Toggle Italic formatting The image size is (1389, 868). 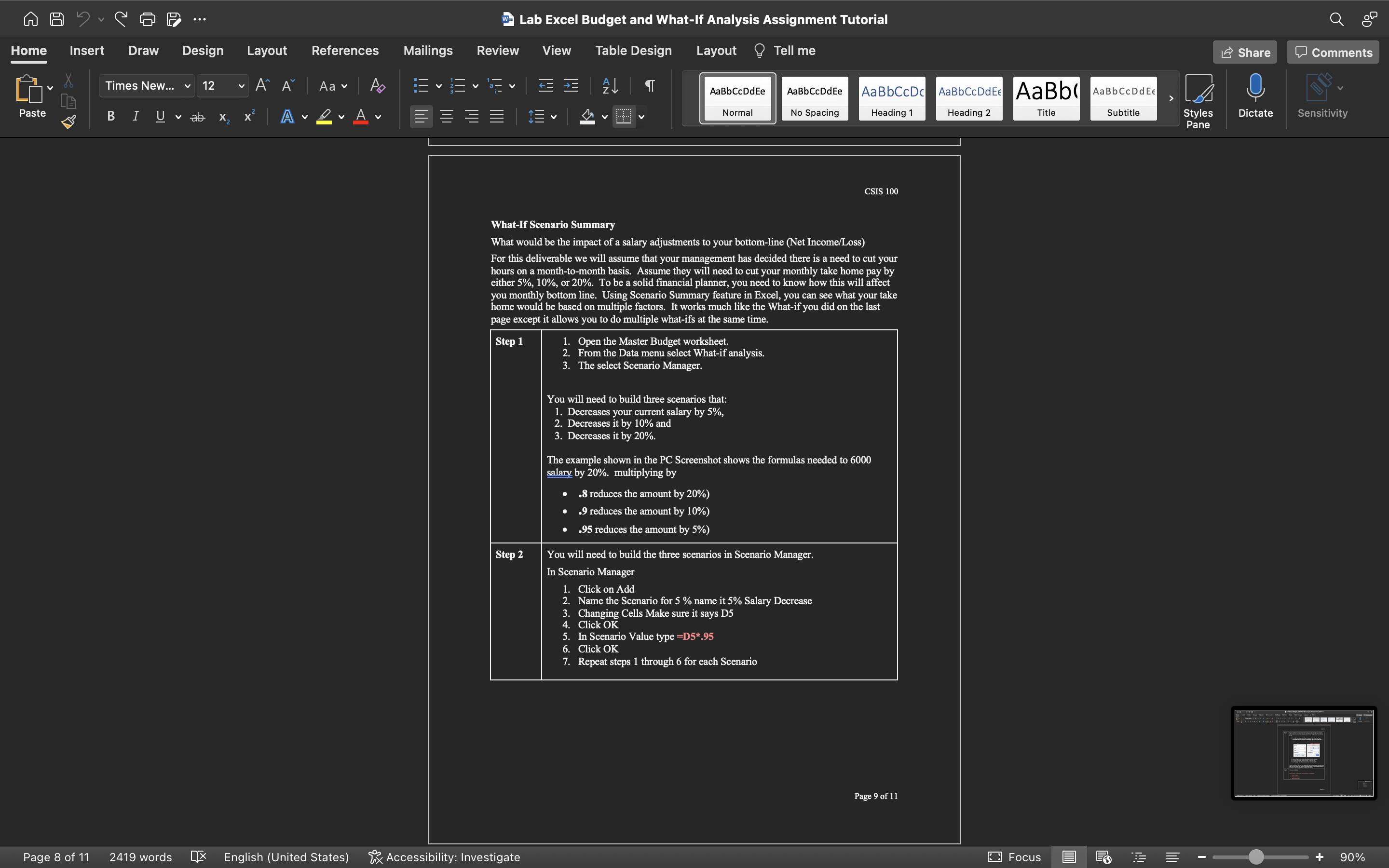point(136,117)
